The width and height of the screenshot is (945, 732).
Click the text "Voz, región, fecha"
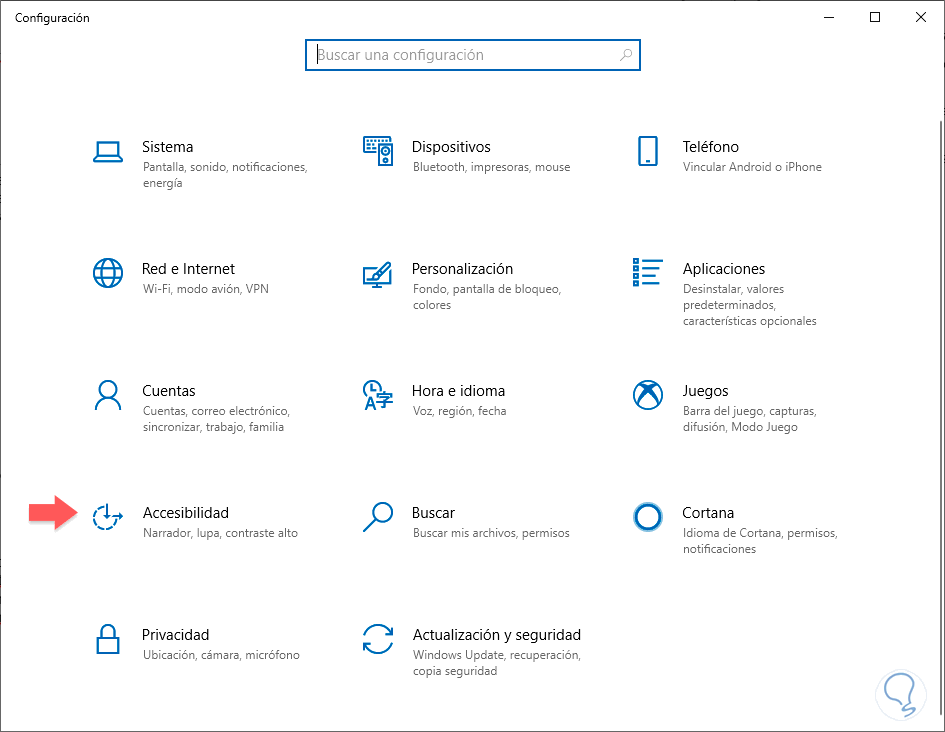(459, 411)
